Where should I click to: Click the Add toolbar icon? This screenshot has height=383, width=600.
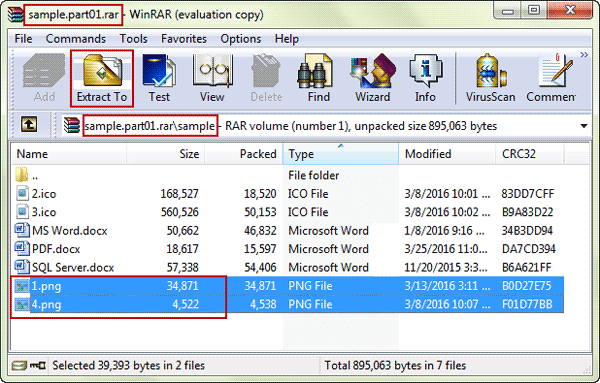coord(44,78)
